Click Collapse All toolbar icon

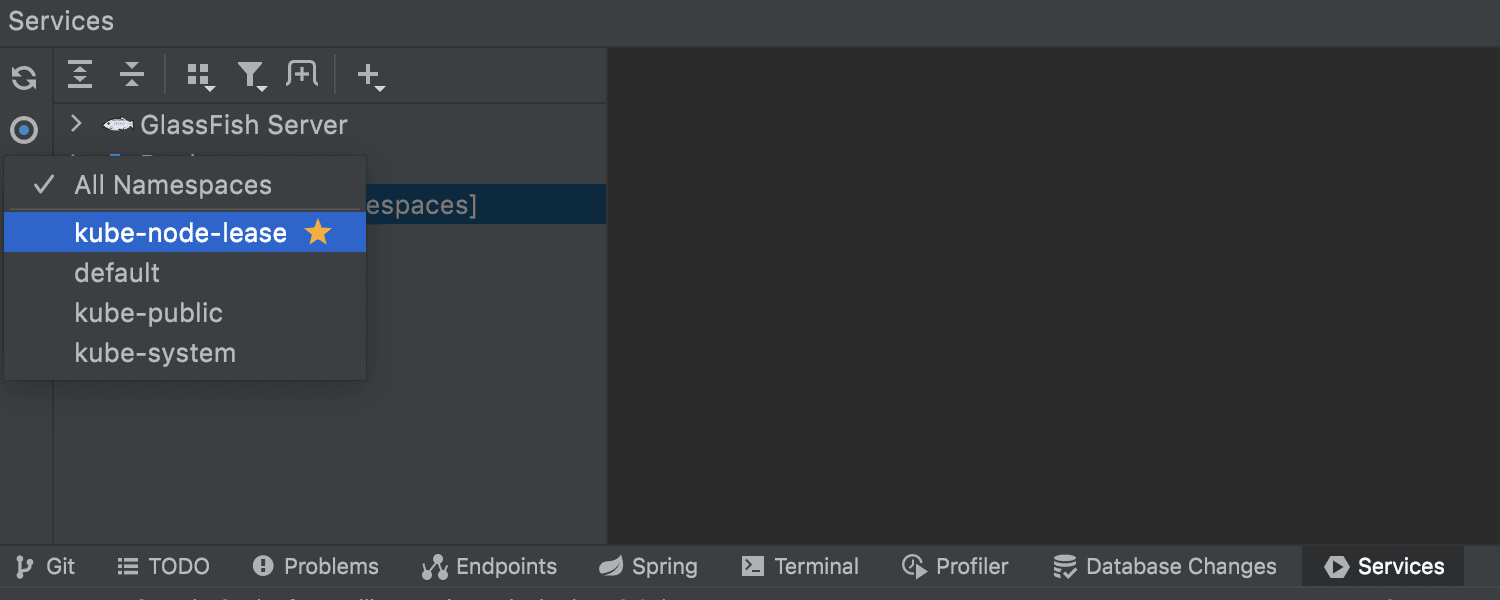(132, 74)
